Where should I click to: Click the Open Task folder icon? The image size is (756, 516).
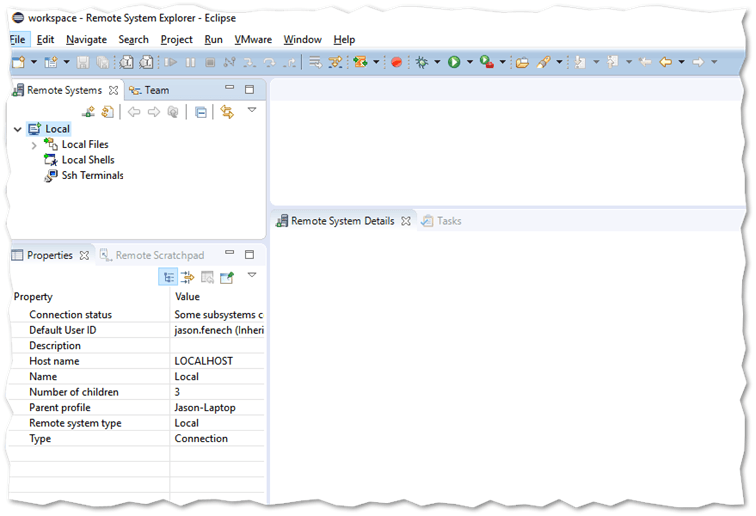522,62
